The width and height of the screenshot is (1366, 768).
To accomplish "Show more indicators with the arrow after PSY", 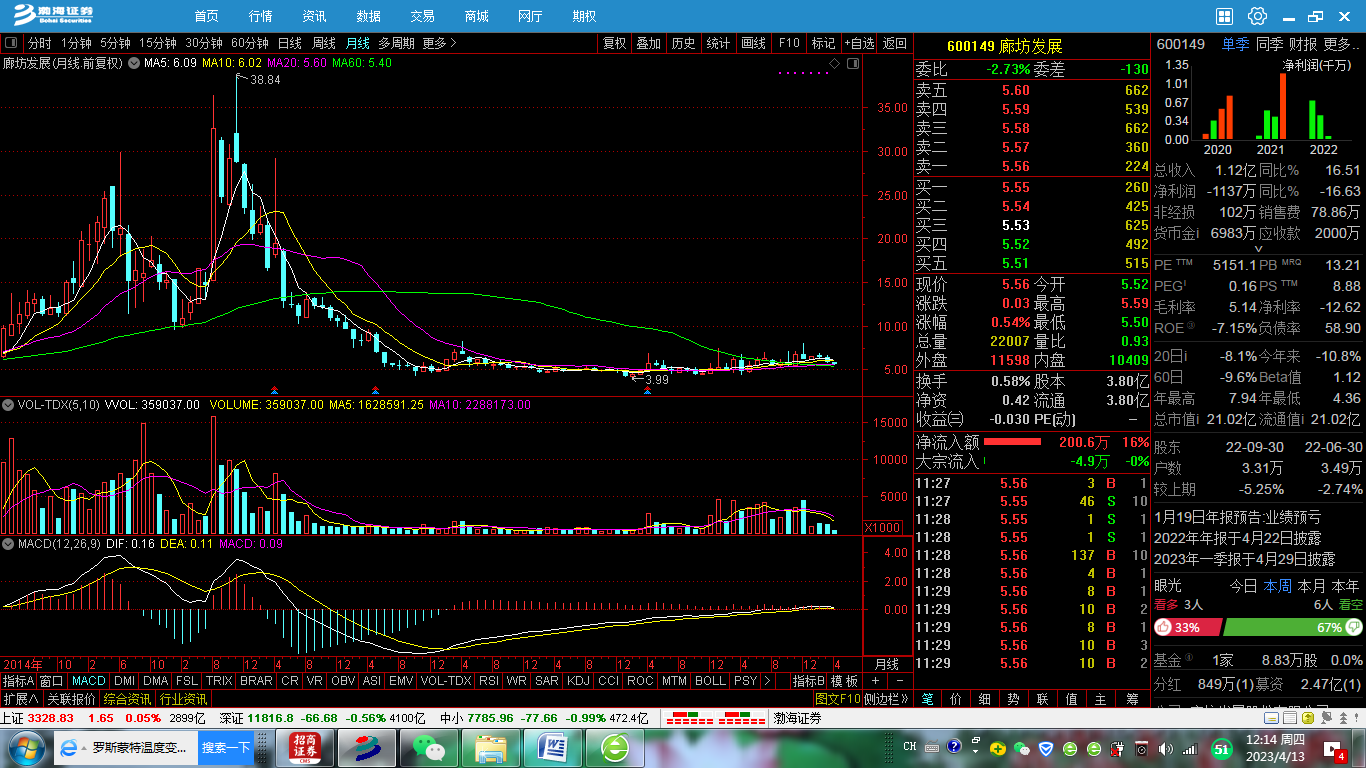I will point(767,681).
